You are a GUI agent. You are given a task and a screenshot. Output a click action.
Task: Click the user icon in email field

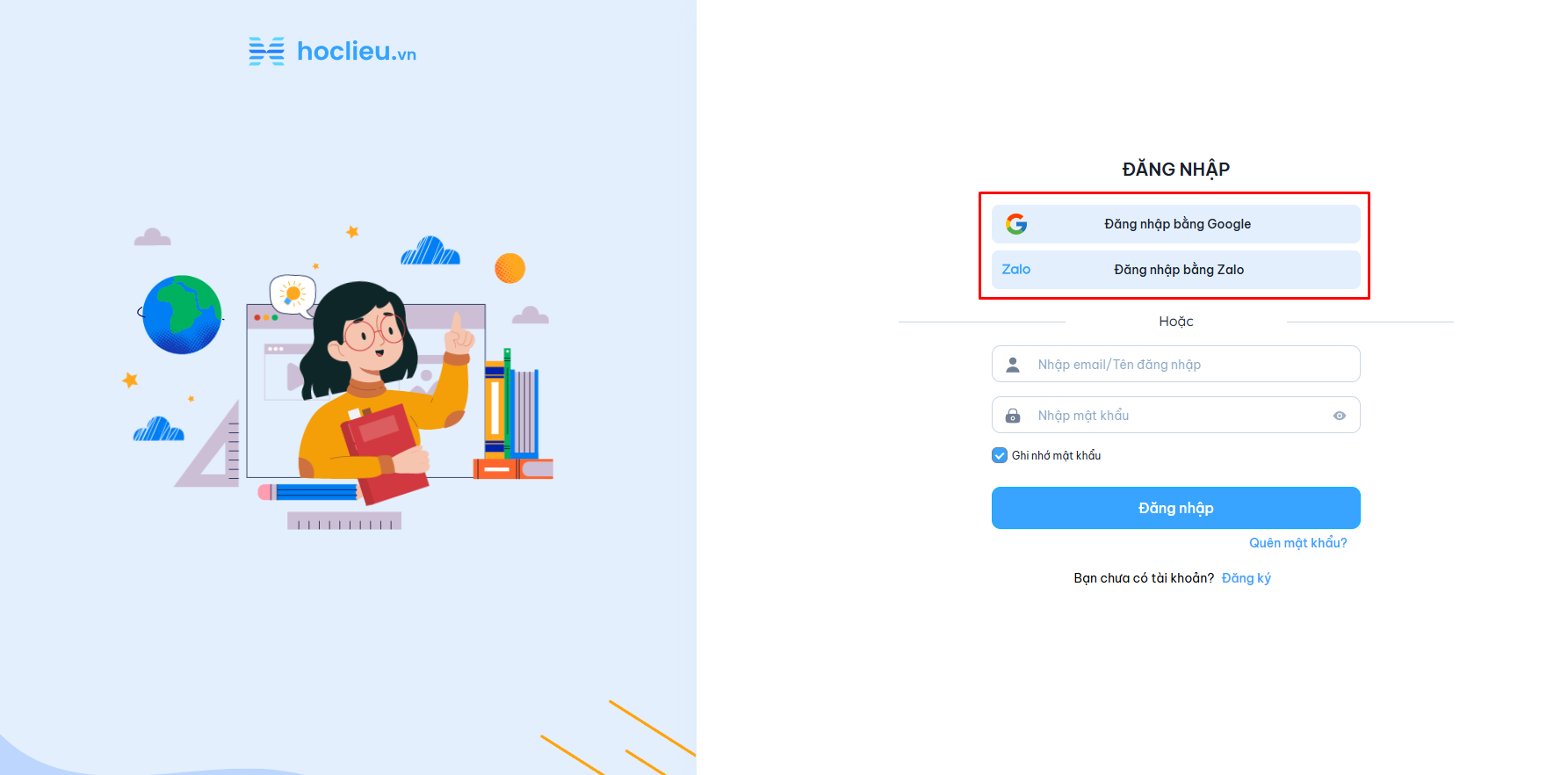[1013, 365]
